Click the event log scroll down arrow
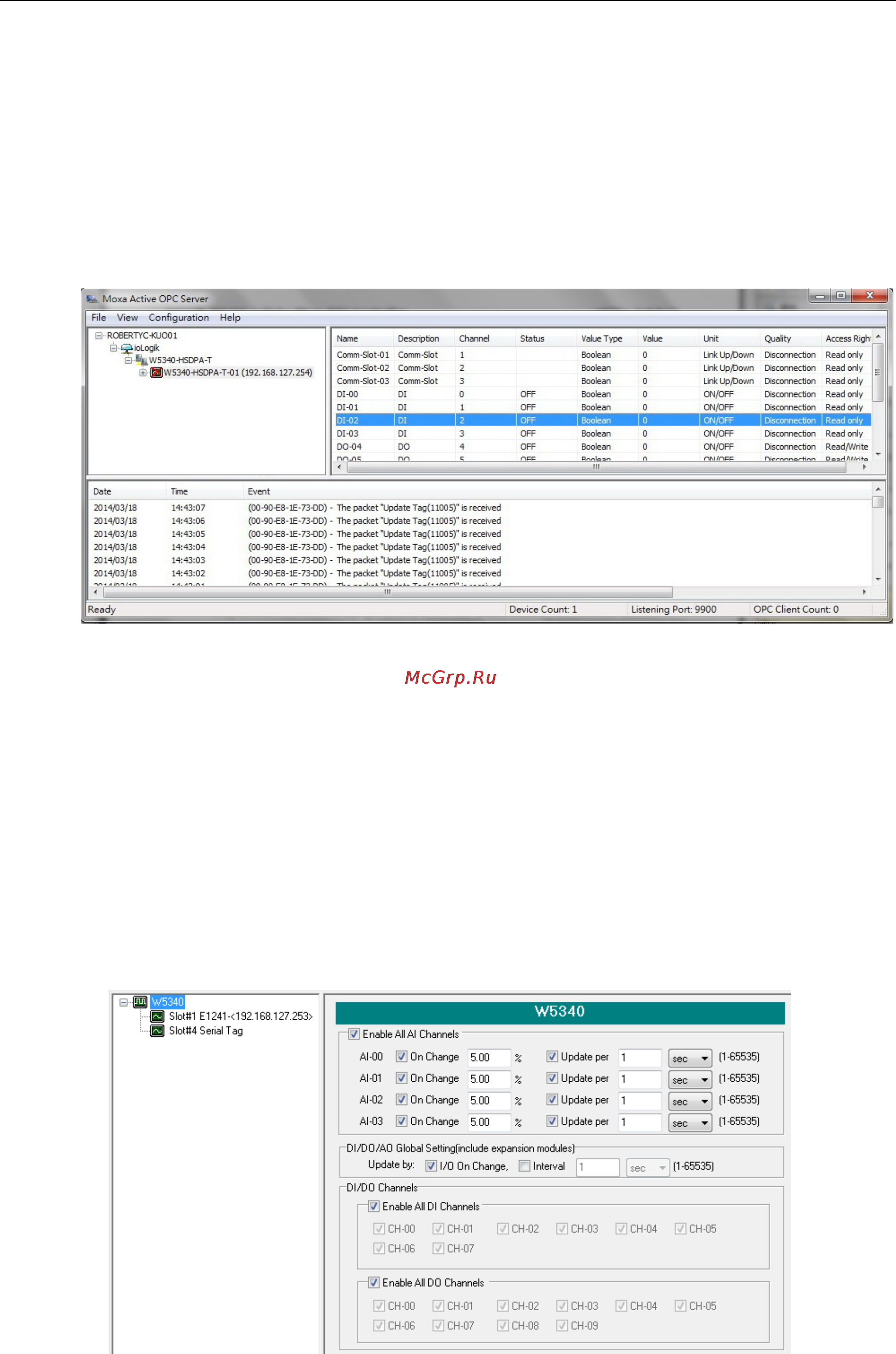 click(878, 579)
